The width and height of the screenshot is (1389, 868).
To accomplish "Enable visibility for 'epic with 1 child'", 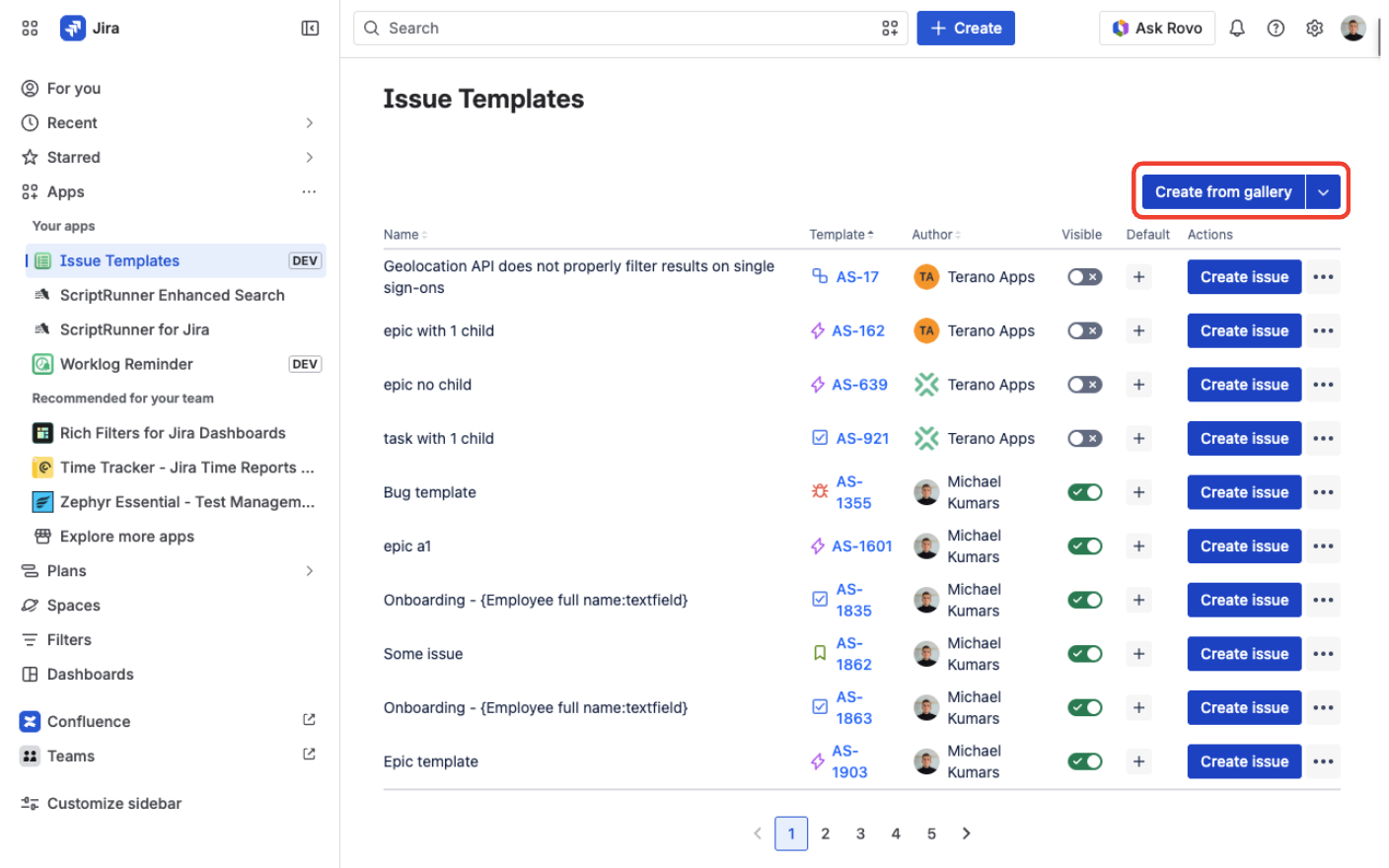I will coord(1084,331).
